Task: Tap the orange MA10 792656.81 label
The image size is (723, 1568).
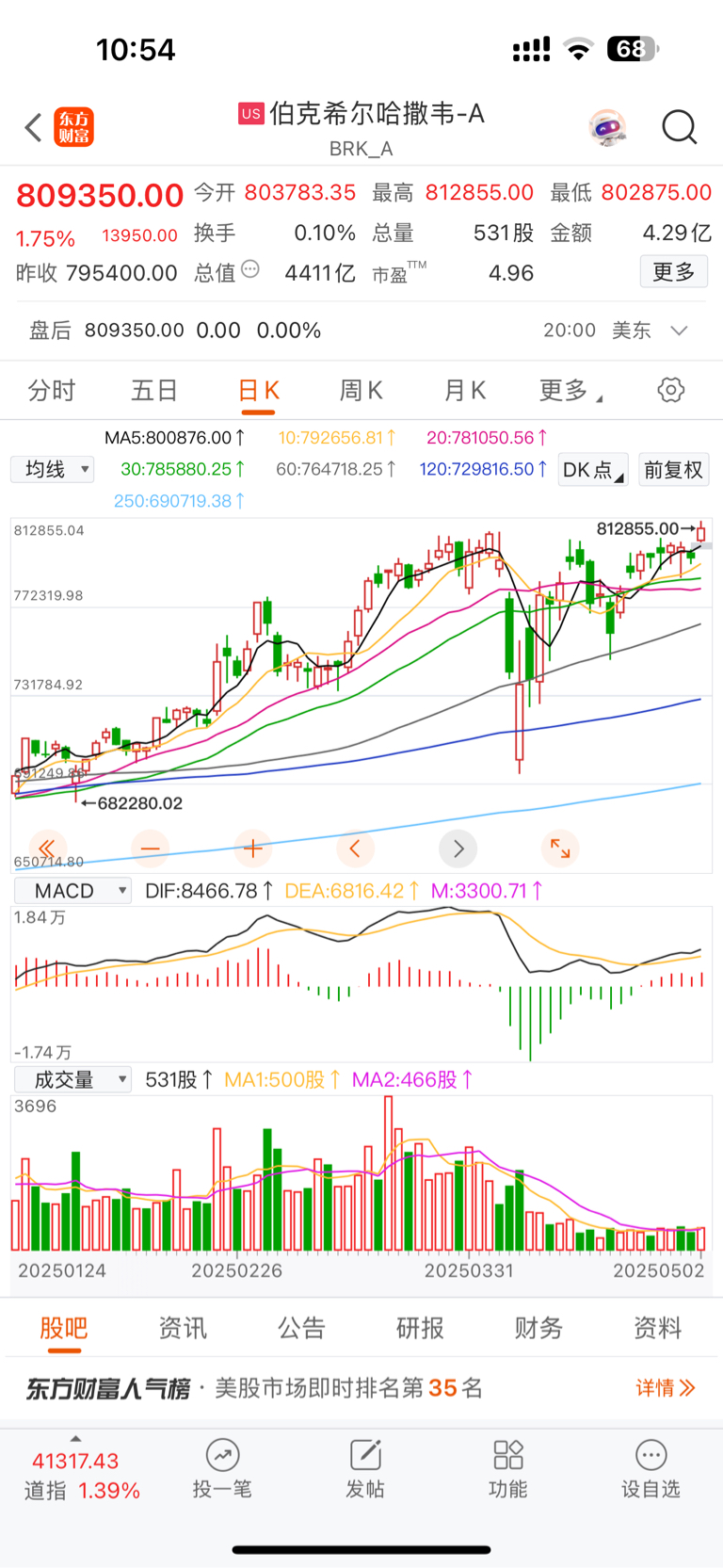Action: point(337,438)
